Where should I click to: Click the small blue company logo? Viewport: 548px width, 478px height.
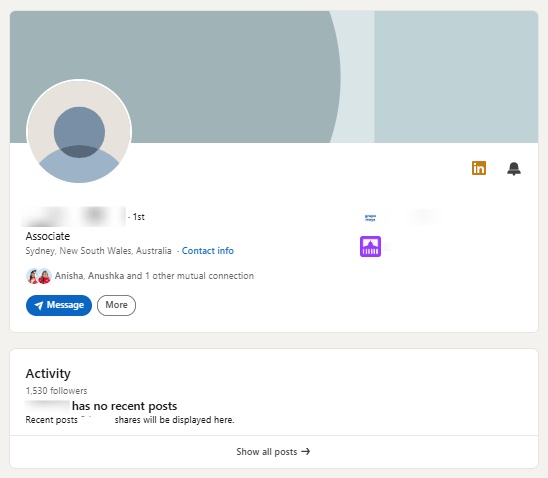(x=370, y=218)
